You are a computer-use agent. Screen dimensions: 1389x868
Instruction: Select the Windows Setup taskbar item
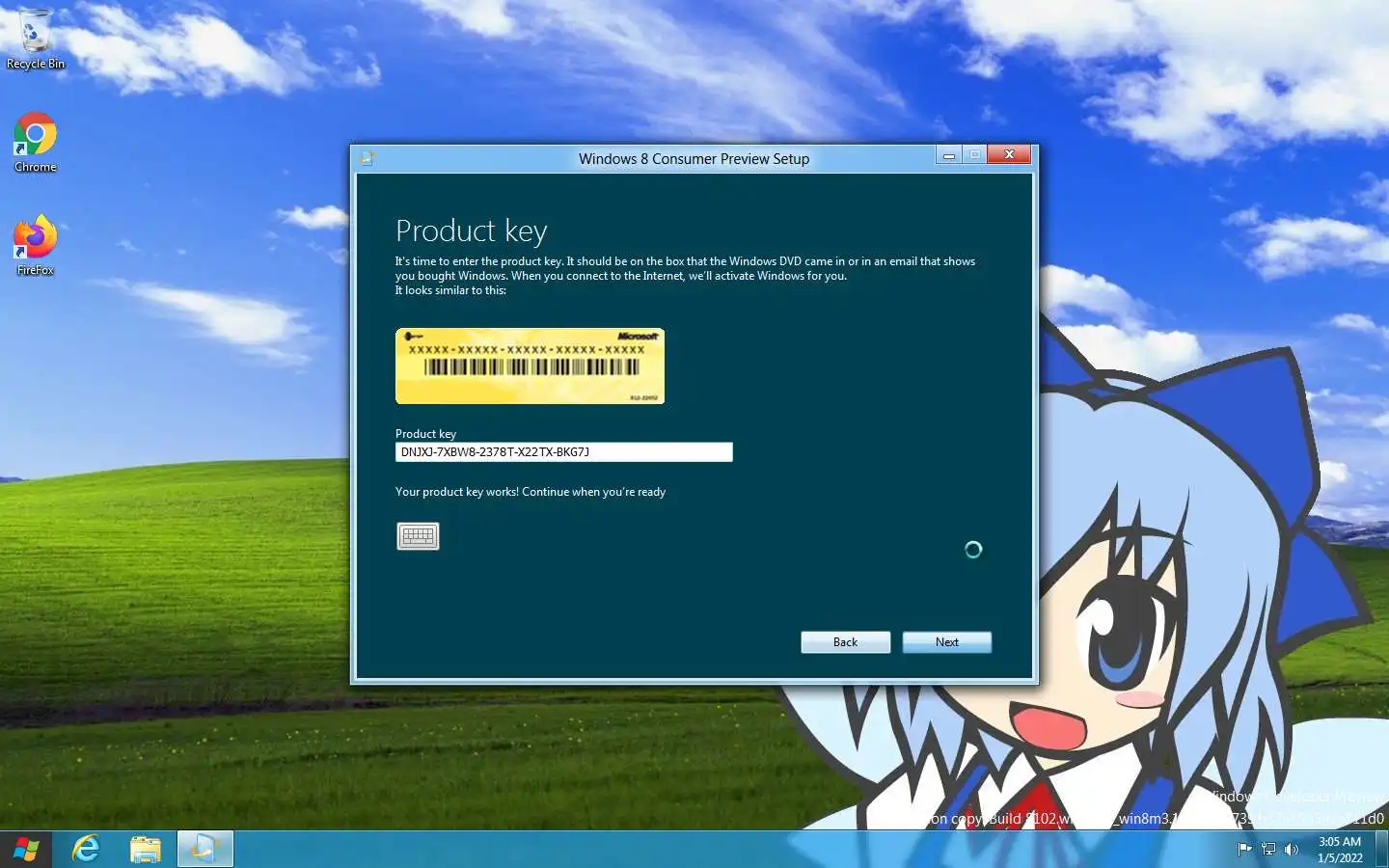(204, 850)
